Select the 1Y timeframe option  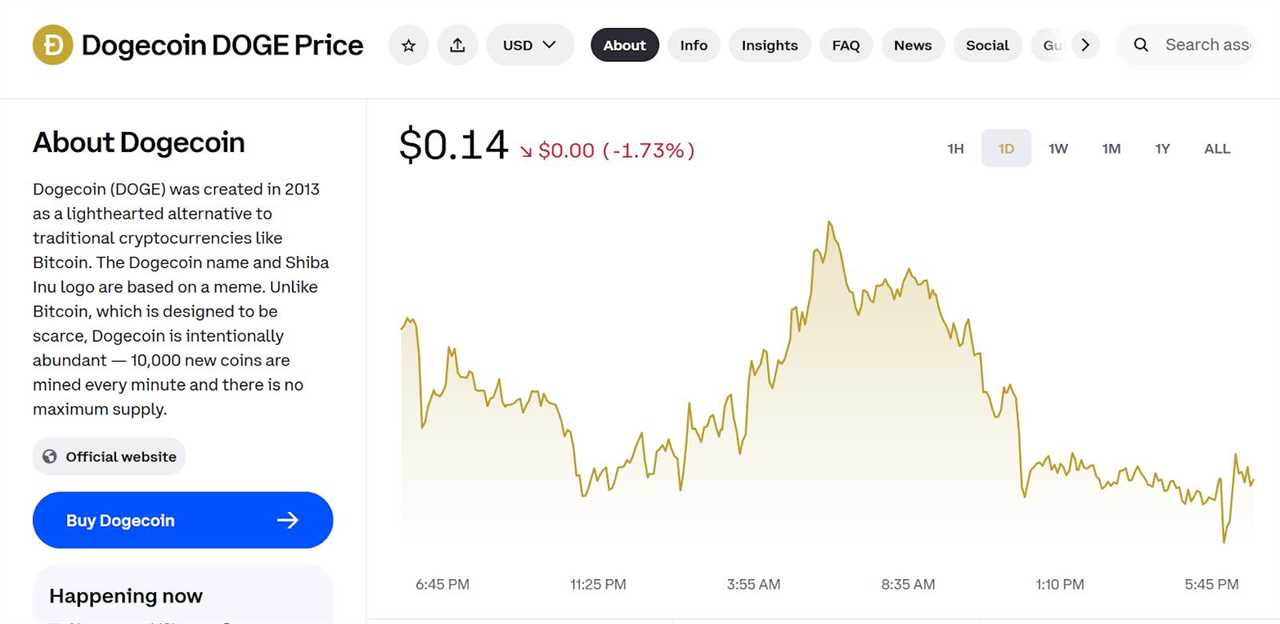(x=1162, y=148)
